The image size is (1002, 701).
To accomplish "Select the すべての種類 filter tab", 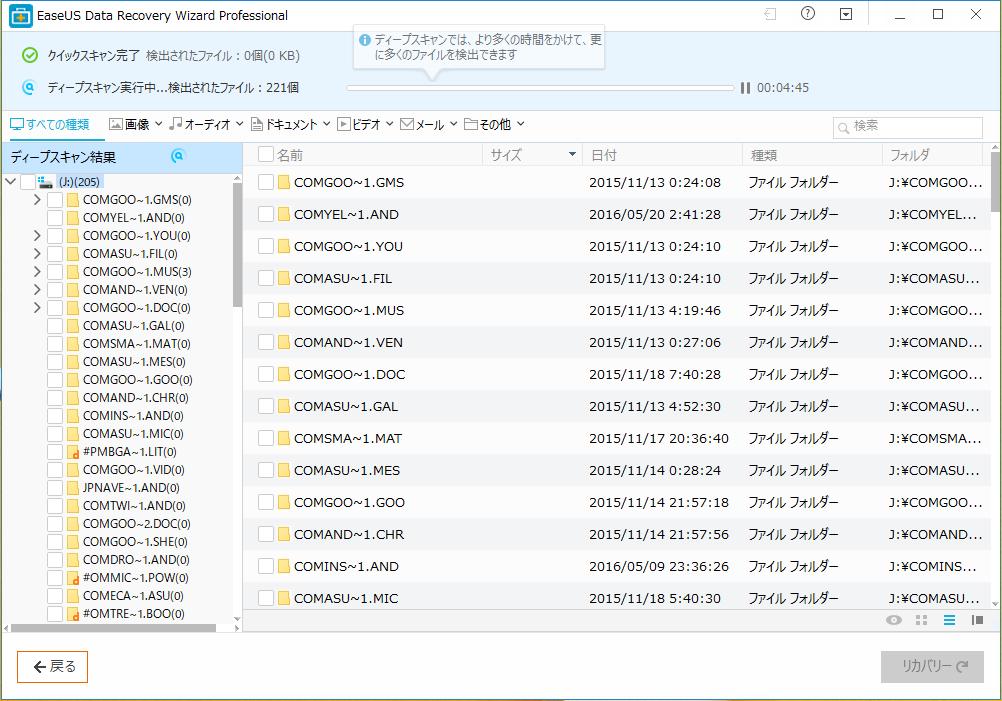I will coord(50,125).
